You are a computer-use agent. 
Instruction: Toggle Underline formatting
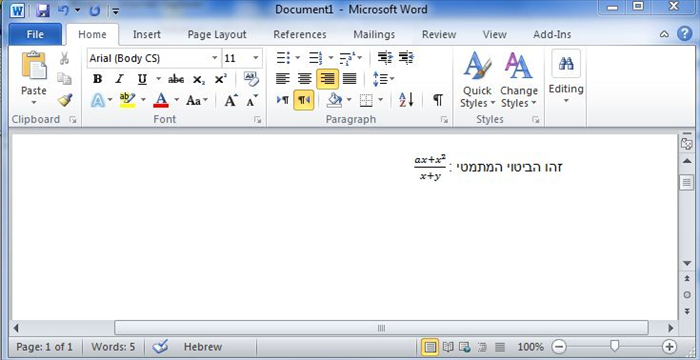click(142, 79)
